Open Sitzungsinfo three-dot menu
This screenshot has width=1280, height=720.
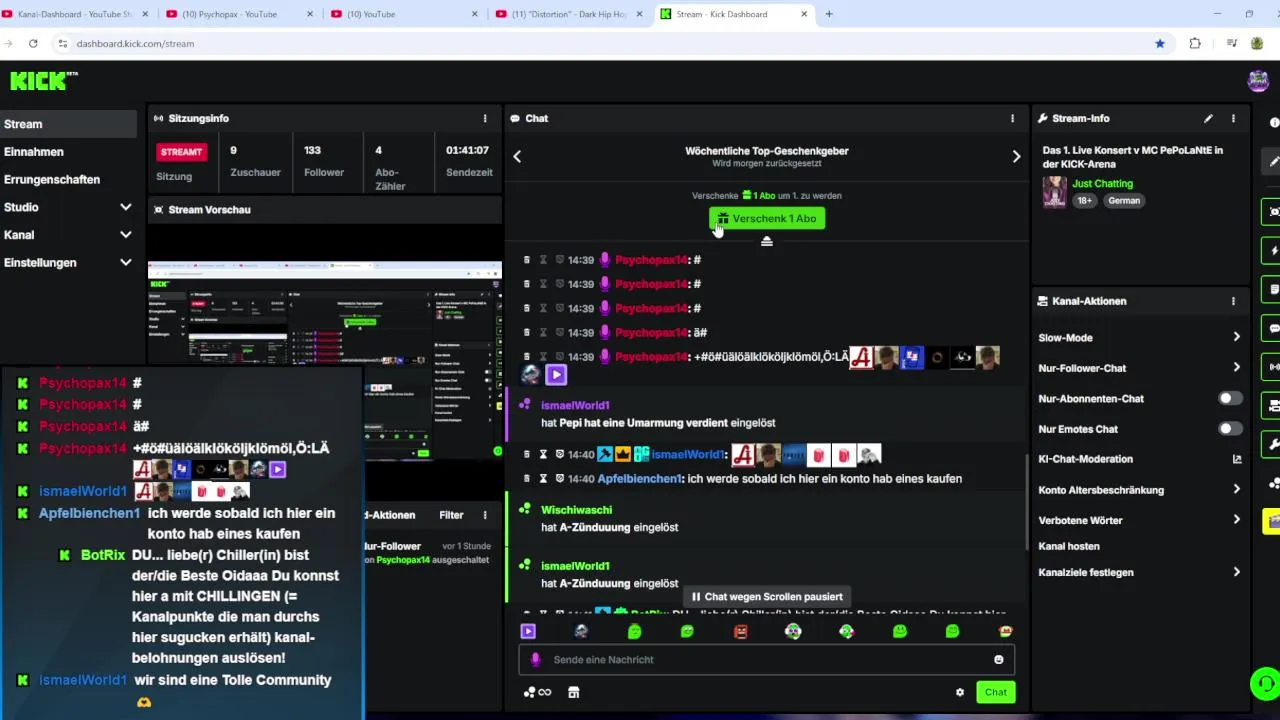485,118
